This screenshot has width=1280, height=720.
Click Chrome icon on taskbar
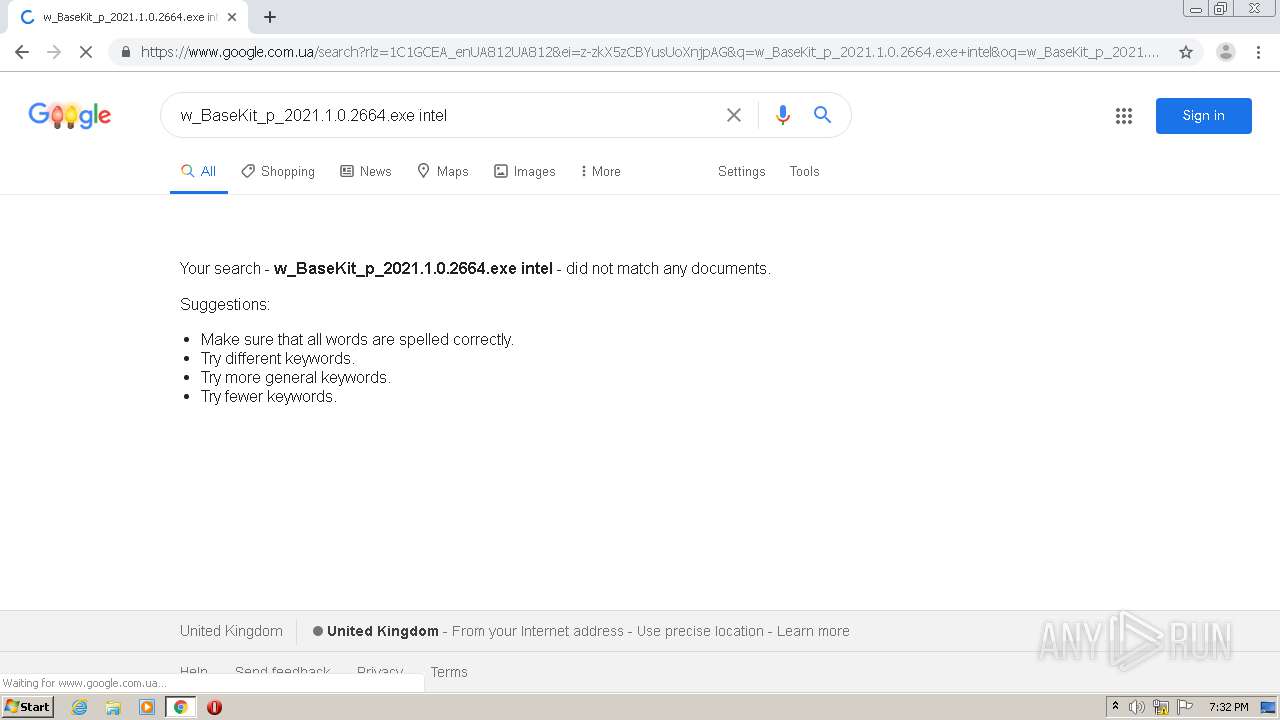(180, 707)
